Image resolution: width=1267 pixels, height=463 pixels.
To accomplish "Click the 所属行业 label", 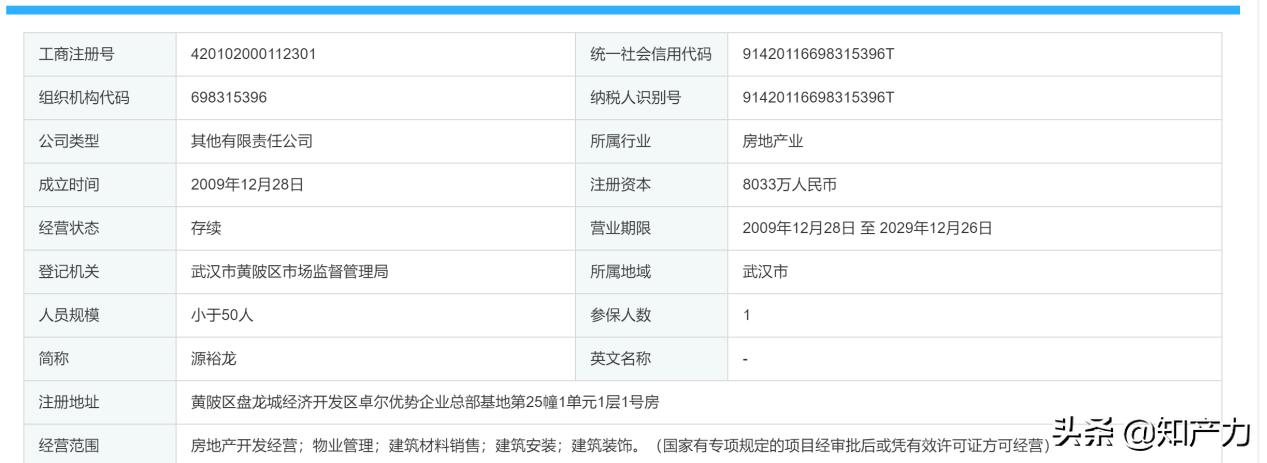I will [620, 141].
